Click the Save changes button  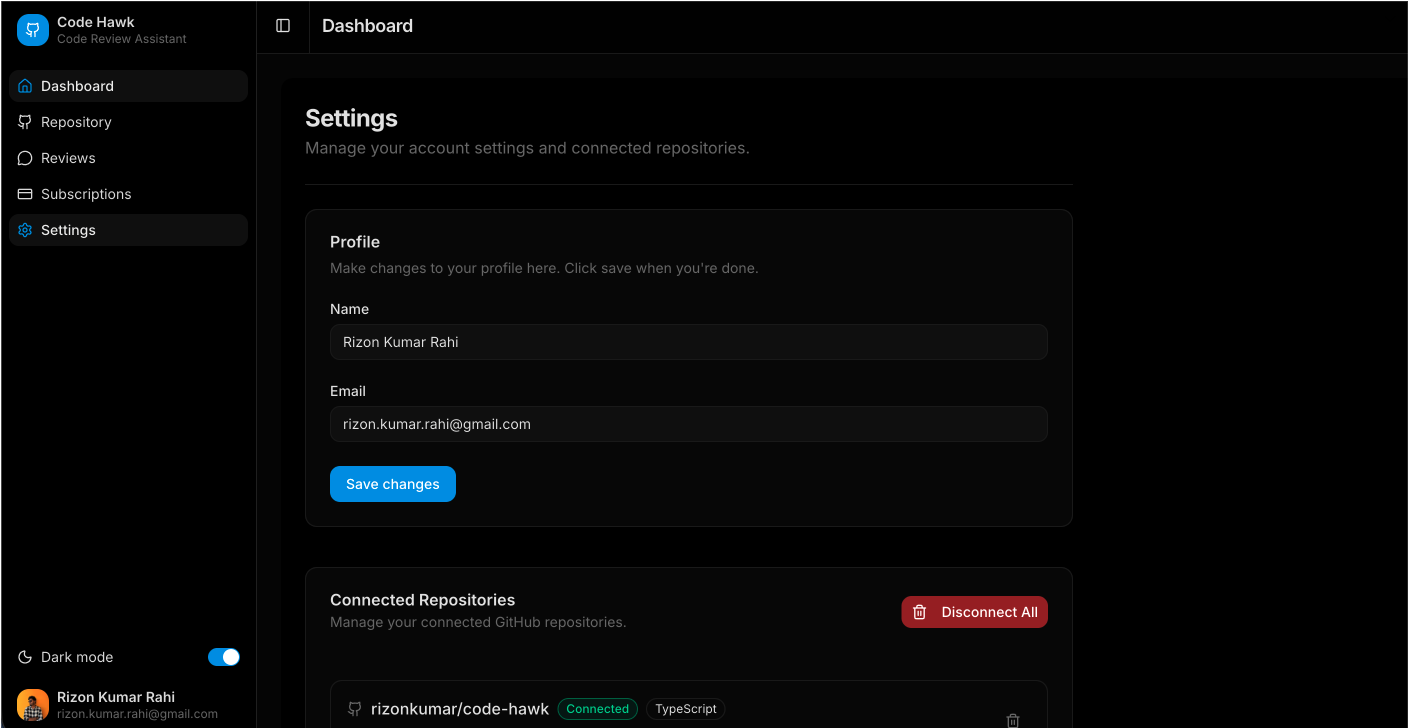coord(392,483)
